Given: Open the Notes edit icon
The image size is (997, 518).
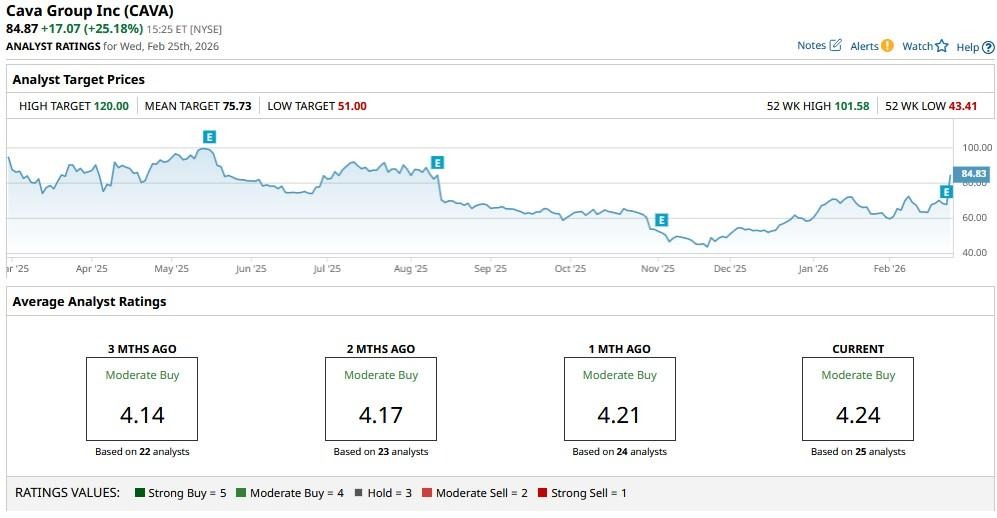Looking at the screenshot, I should point(835,46).
